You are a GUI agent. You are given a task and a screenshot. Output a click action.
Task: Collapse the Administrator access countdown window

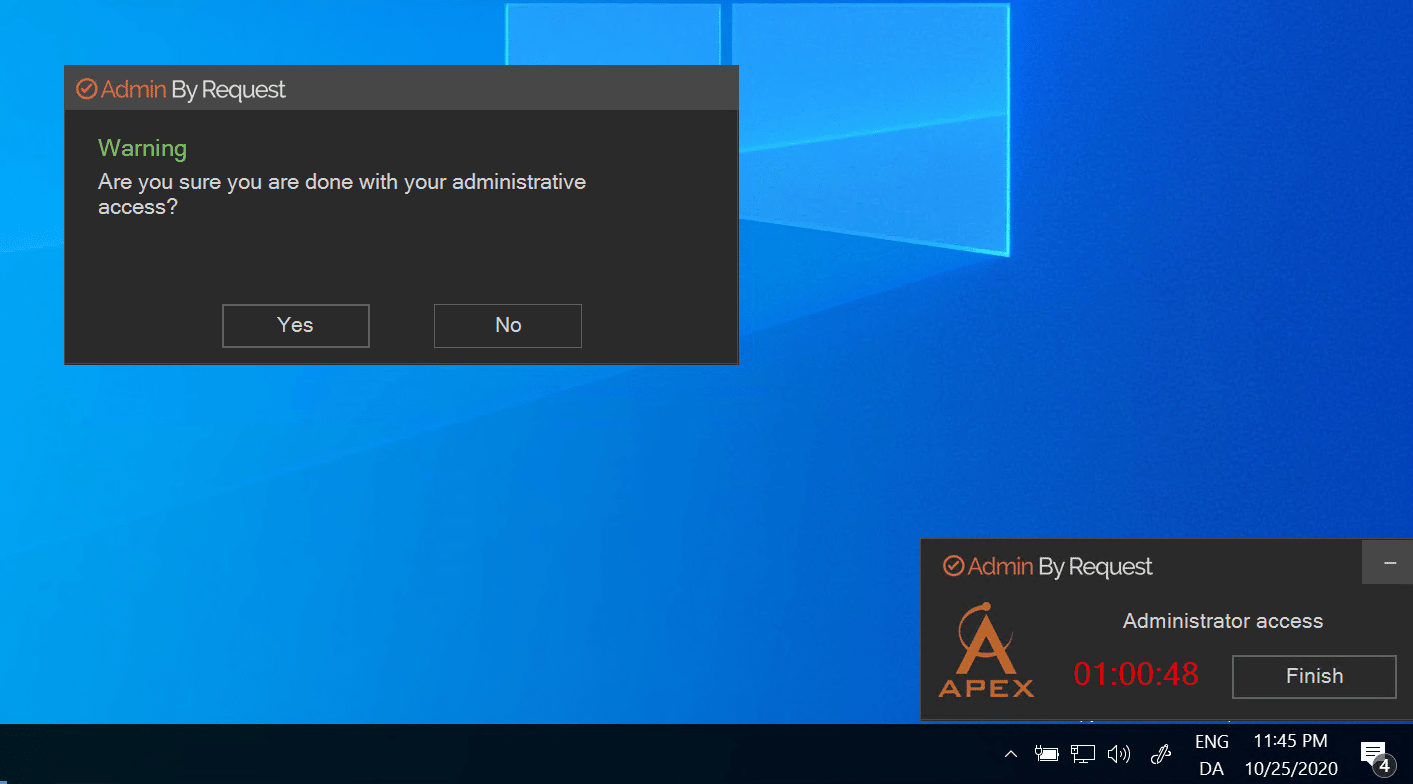(x=1388, y=562)
